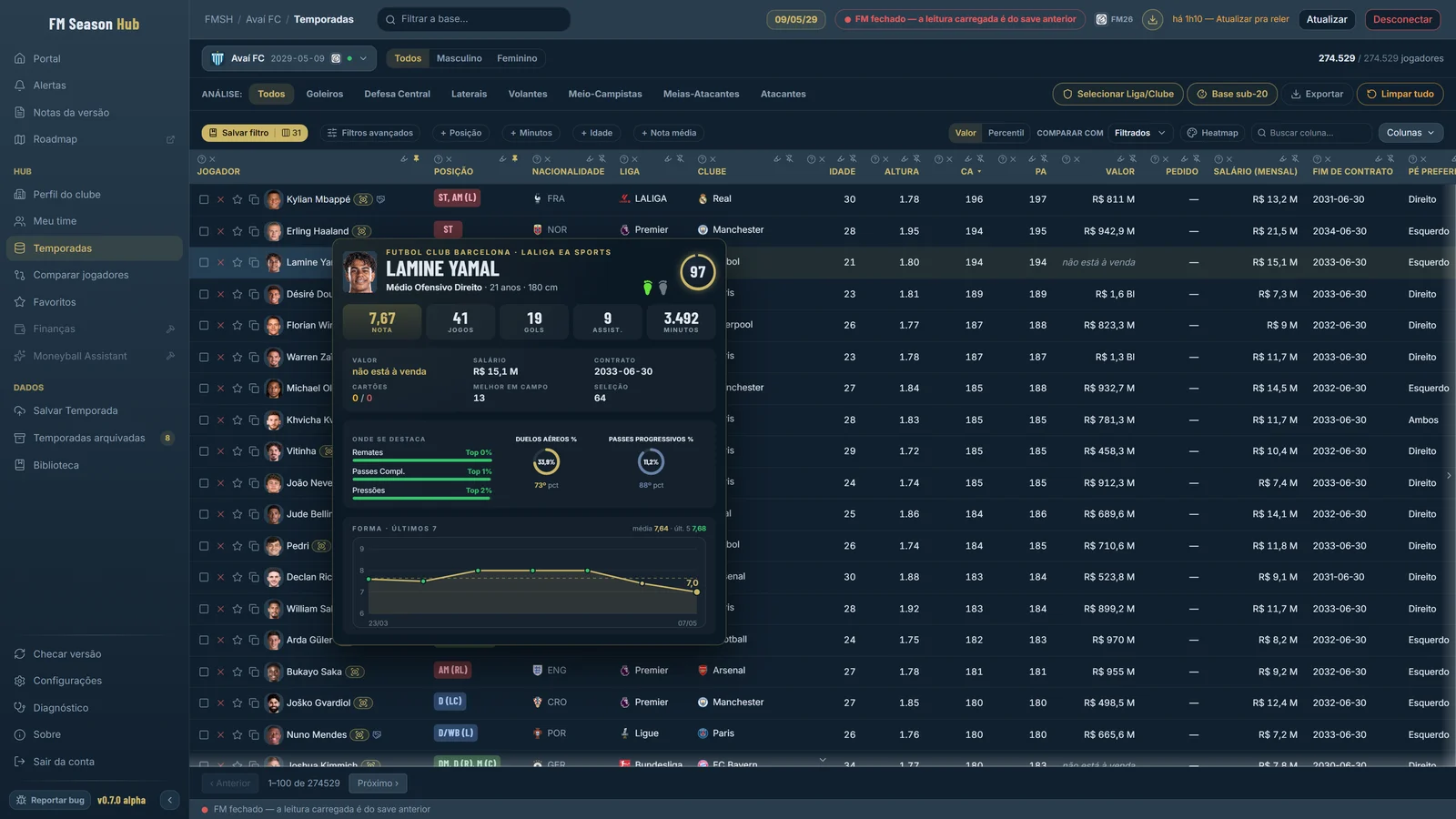This screenshot has height=819, width=1456.
Task: Show only Feminino players
Action: (x=517, y=58)
